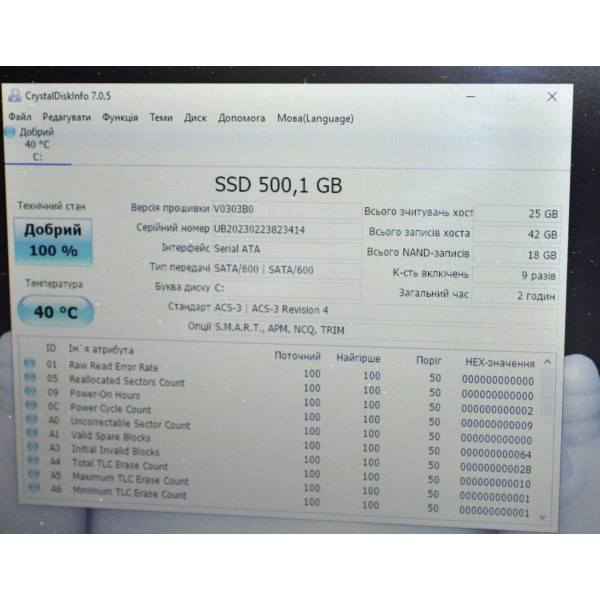This screenshot has width=600, height=600.
Task: Open the Функція menu
Action: 120,117
